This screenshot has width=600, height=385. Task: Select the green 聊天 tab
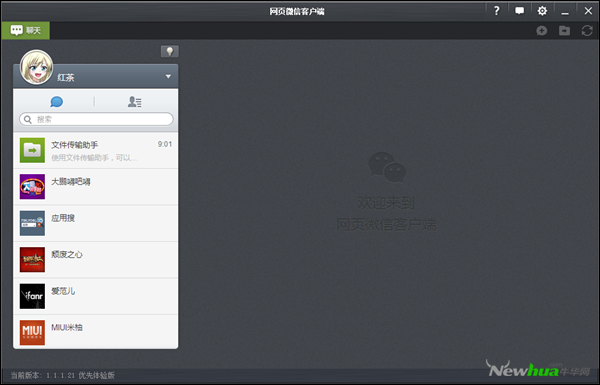point(25,30)
